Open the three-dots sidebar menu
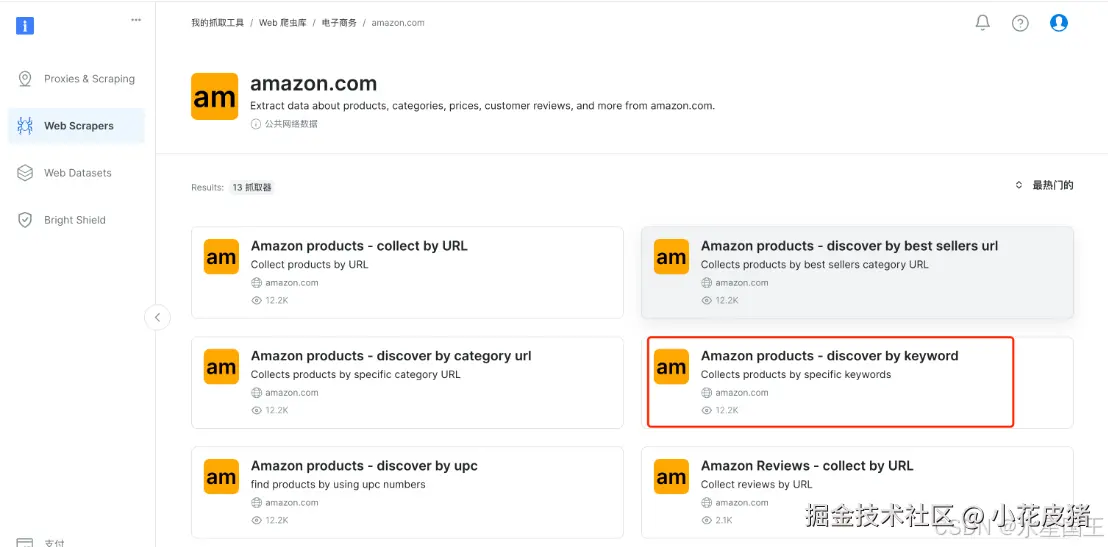 coord(136,19)
